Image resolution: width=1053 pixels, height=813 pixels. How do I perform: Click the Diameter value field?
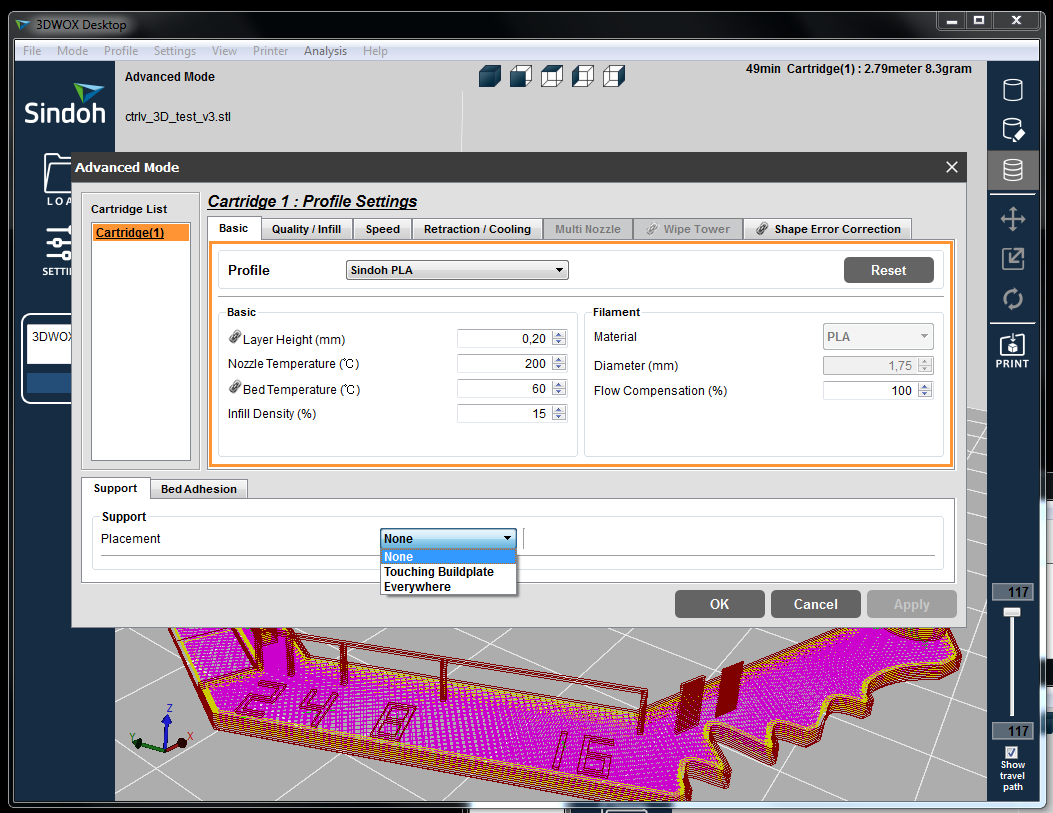pyautogui.click(x=870, y=365)
